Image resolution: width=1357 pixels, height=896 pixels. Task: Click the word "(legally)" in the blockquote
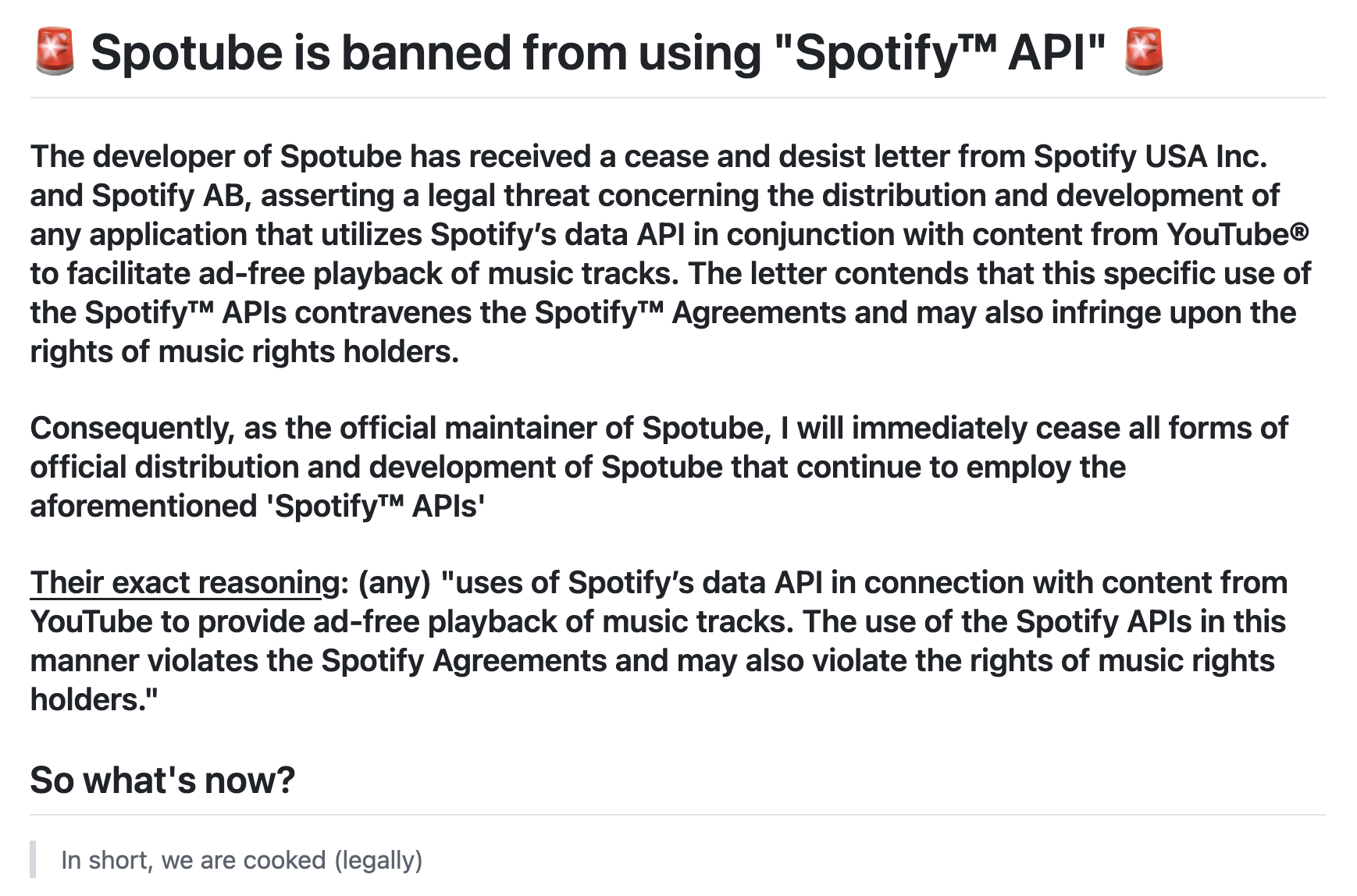379,860
